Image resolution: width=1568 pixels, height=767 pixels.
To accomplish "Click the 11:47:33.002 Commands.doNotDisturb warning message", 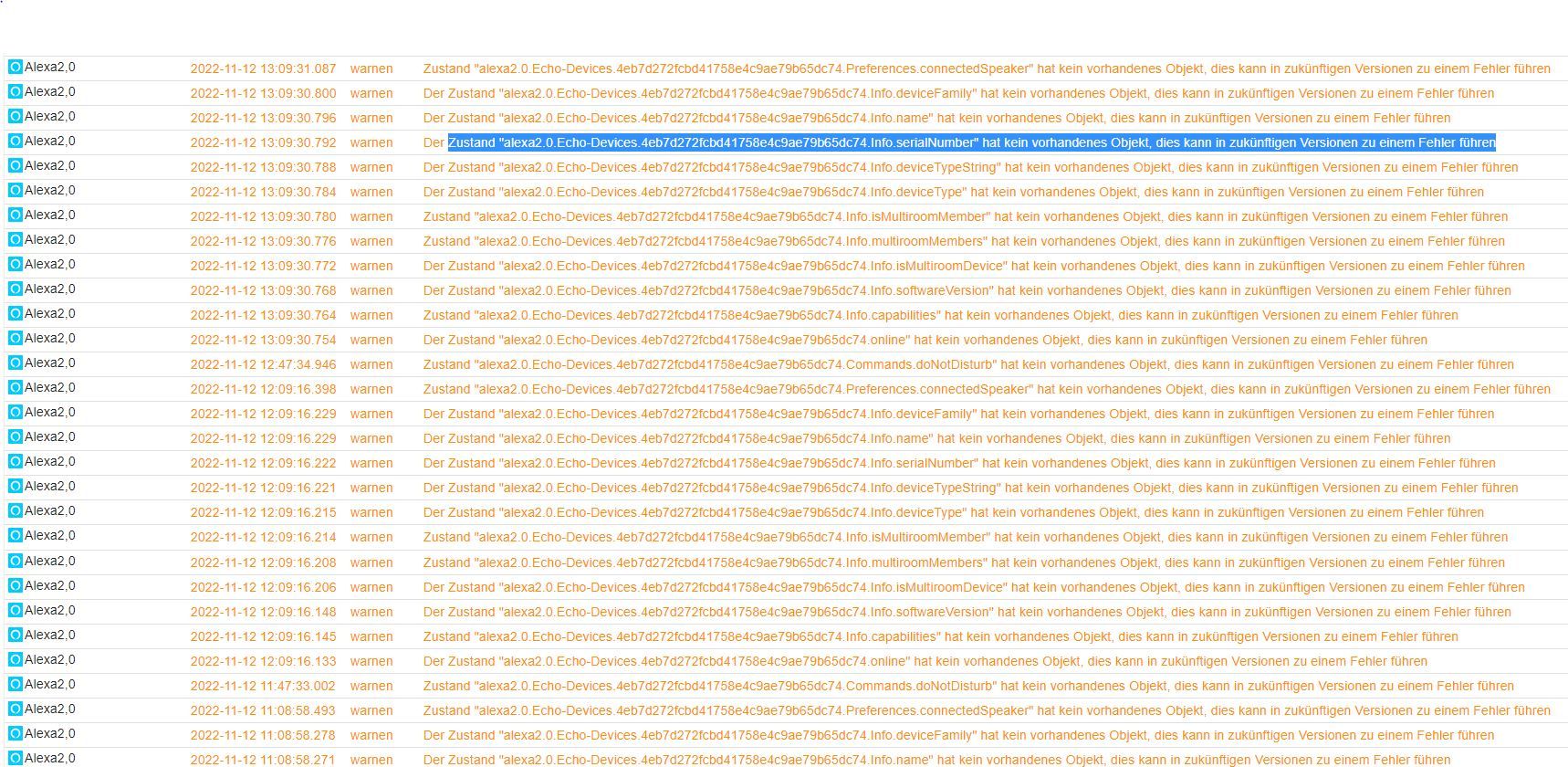I will point(968,686).
